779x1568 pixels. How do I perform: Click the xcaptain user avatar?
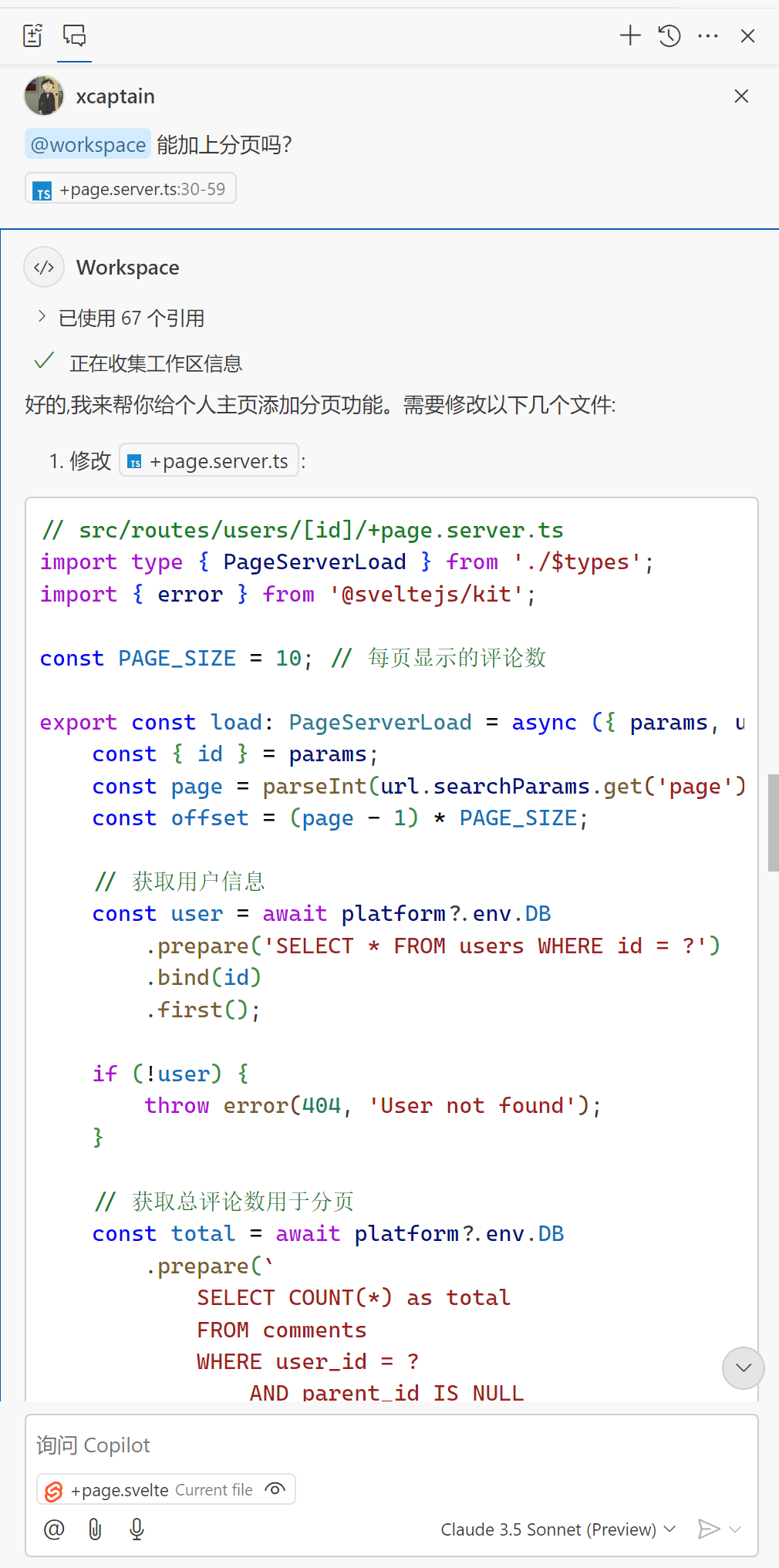point(44,96)
